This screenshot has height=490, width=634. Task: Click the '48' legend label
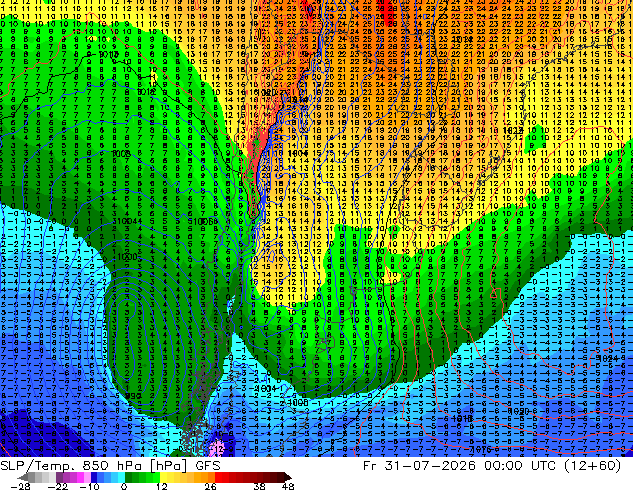pos(288,486)
